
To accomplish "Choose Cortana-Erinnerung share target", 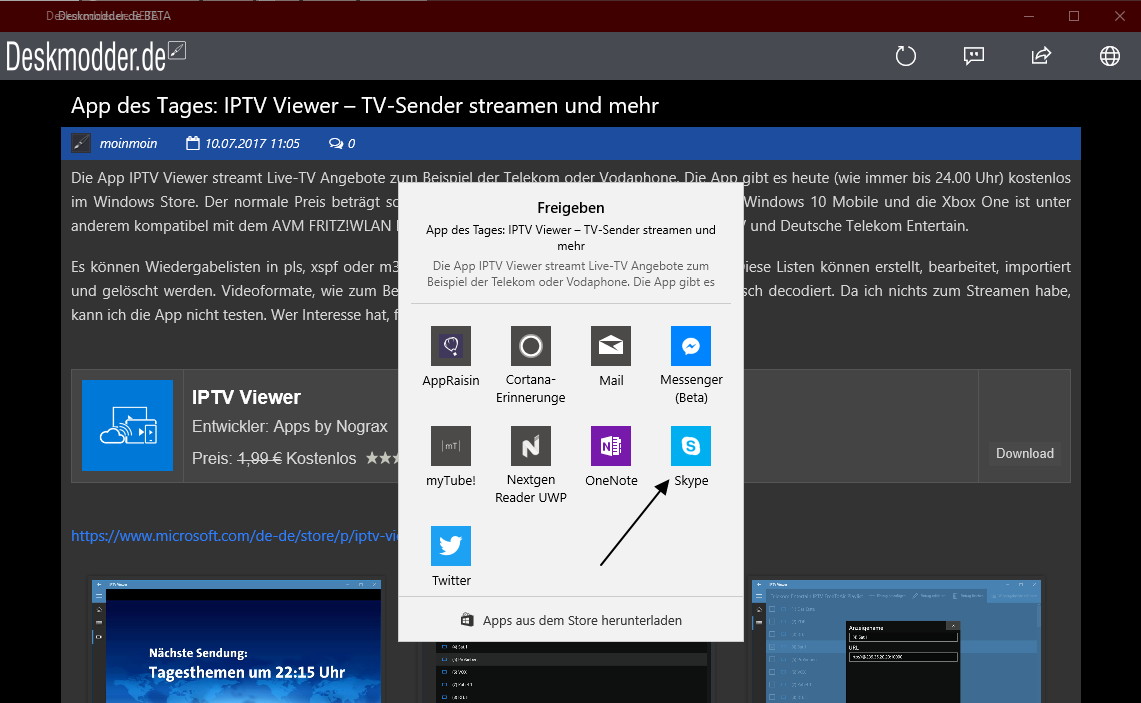I will click(x=530, y=346).
